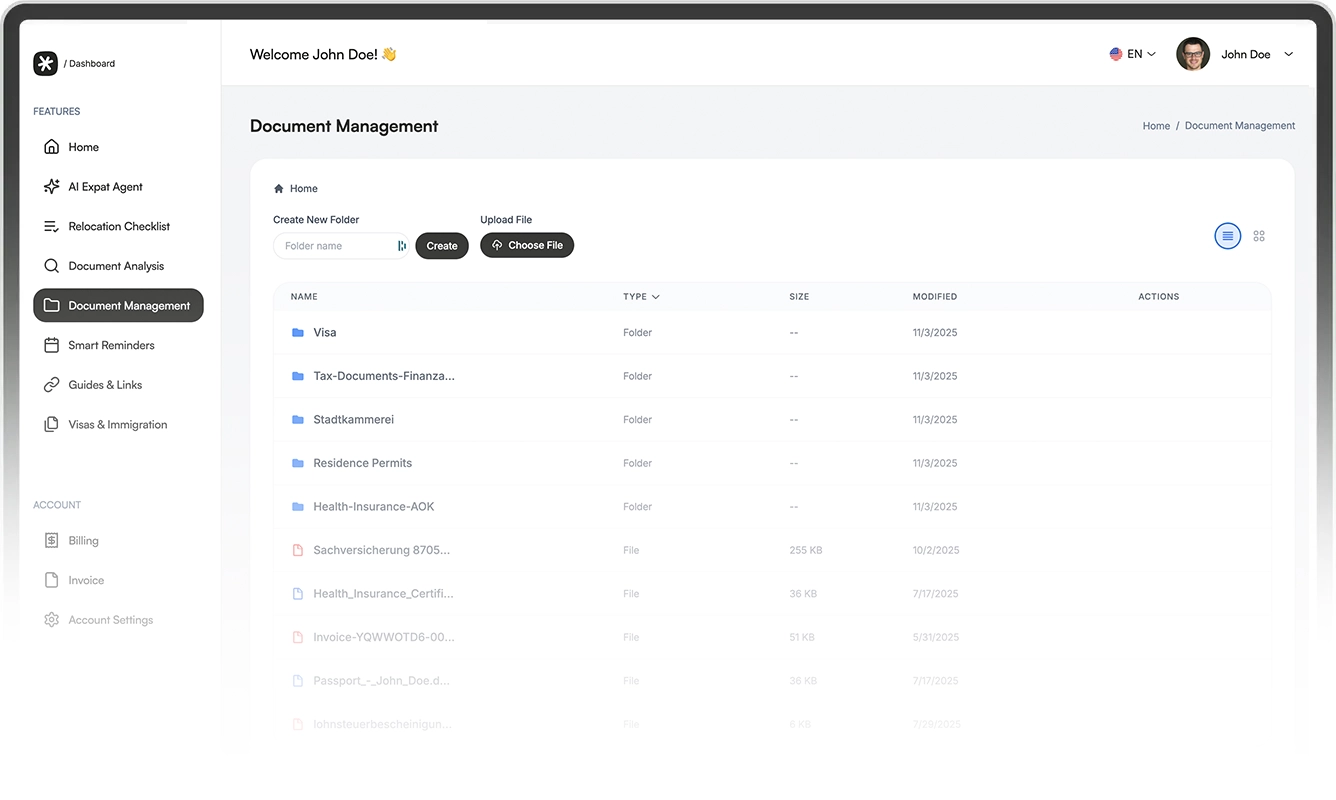The height and width of the screenshot is (800, 1336).
Task: Open the EN language dropdown
Action: (x=1133, y=54)
